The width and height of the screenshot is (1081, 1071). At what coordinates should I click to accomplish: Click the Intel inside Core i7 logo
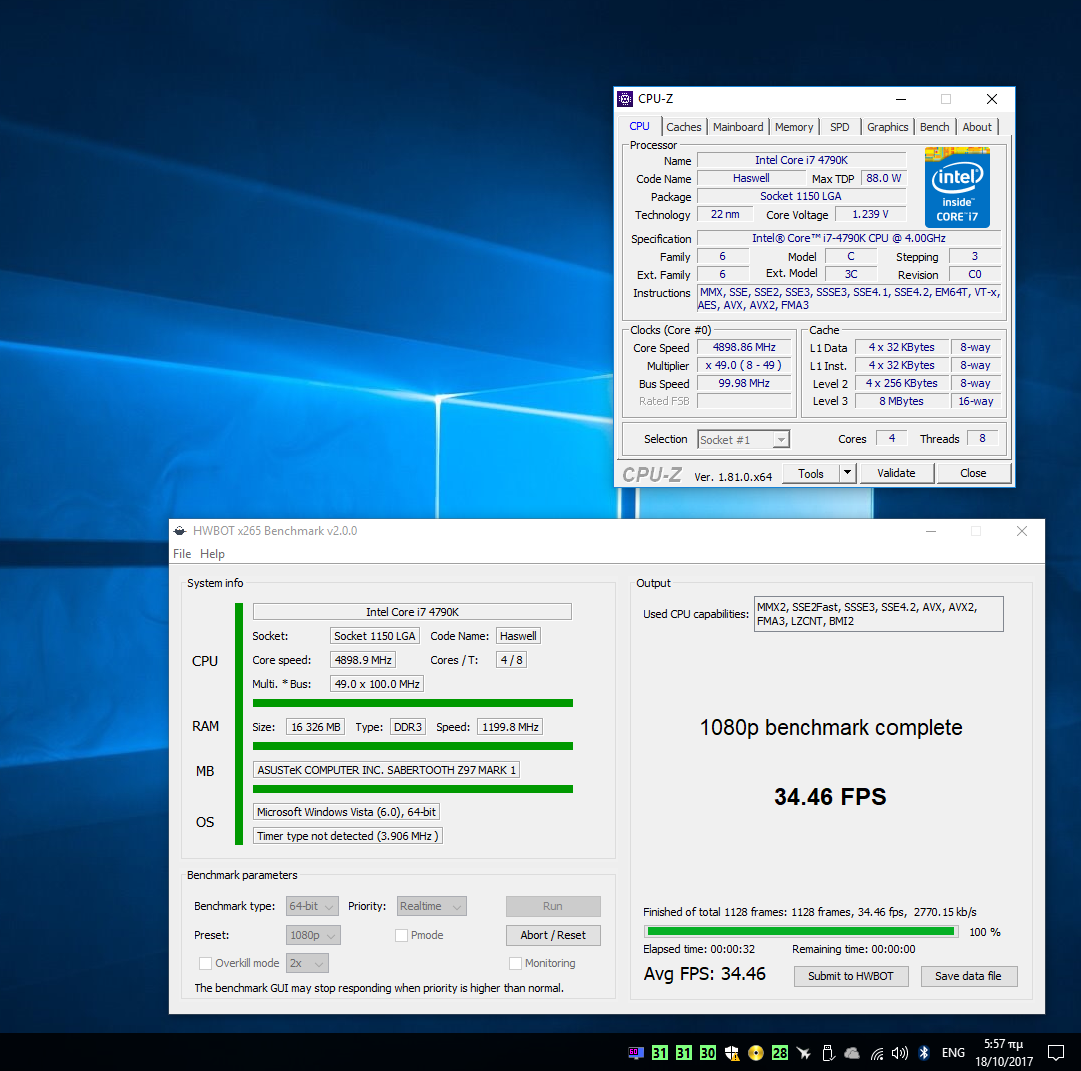point(957,187)
